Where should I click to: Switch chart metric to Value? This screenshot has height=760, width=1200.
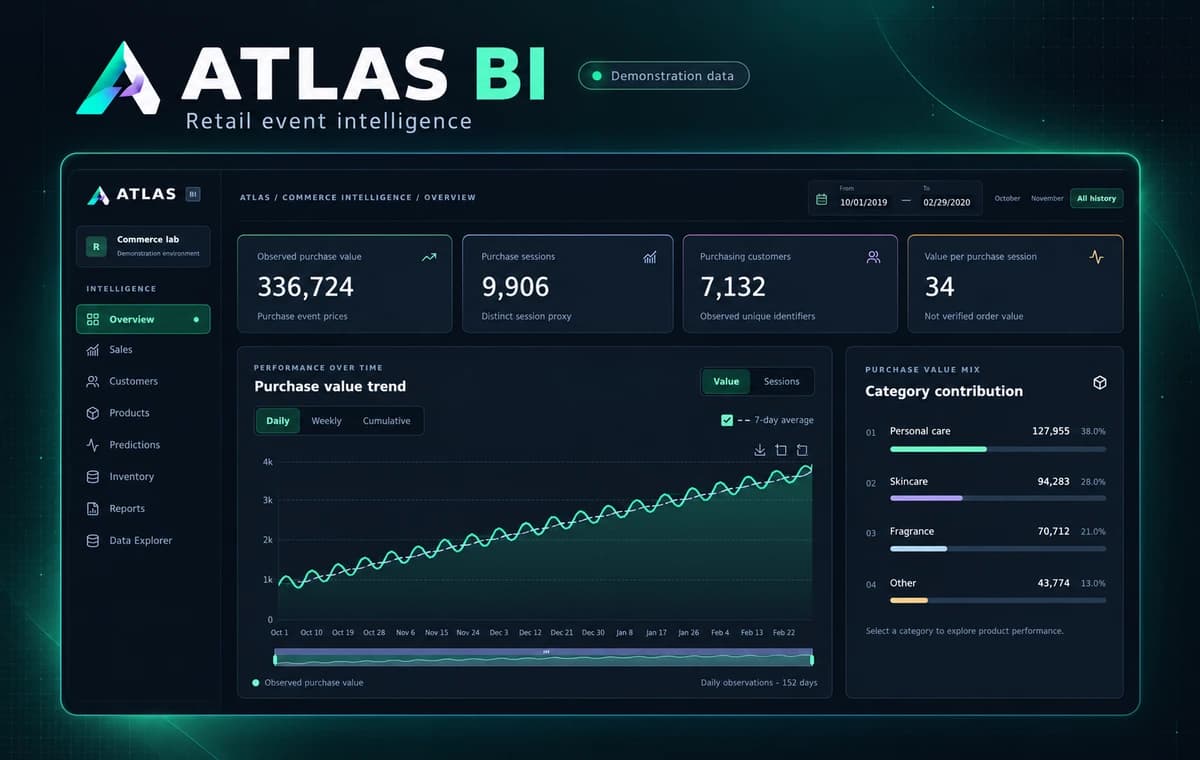[726, 381]
